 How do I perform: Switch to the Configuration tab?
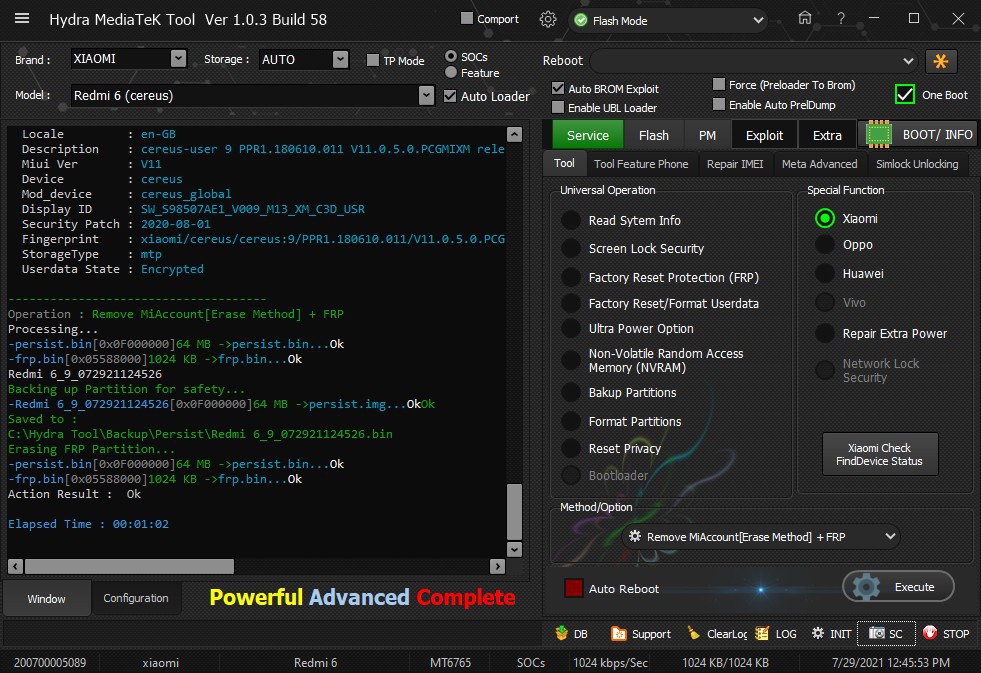(136, 598)
